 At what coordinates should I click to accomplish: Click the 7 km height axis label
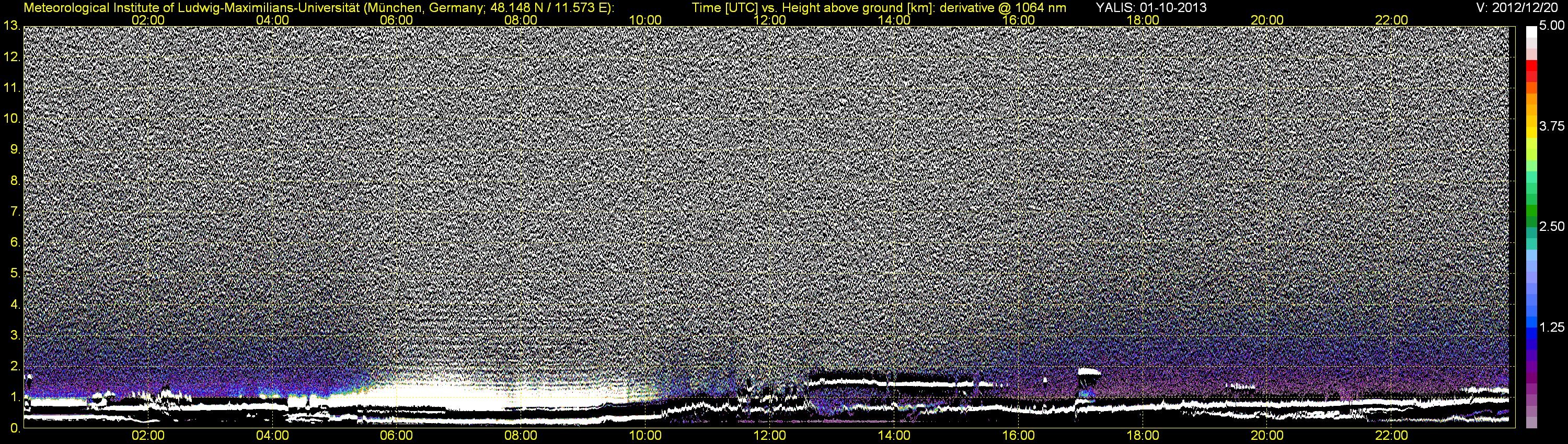(x=15, y=212)
